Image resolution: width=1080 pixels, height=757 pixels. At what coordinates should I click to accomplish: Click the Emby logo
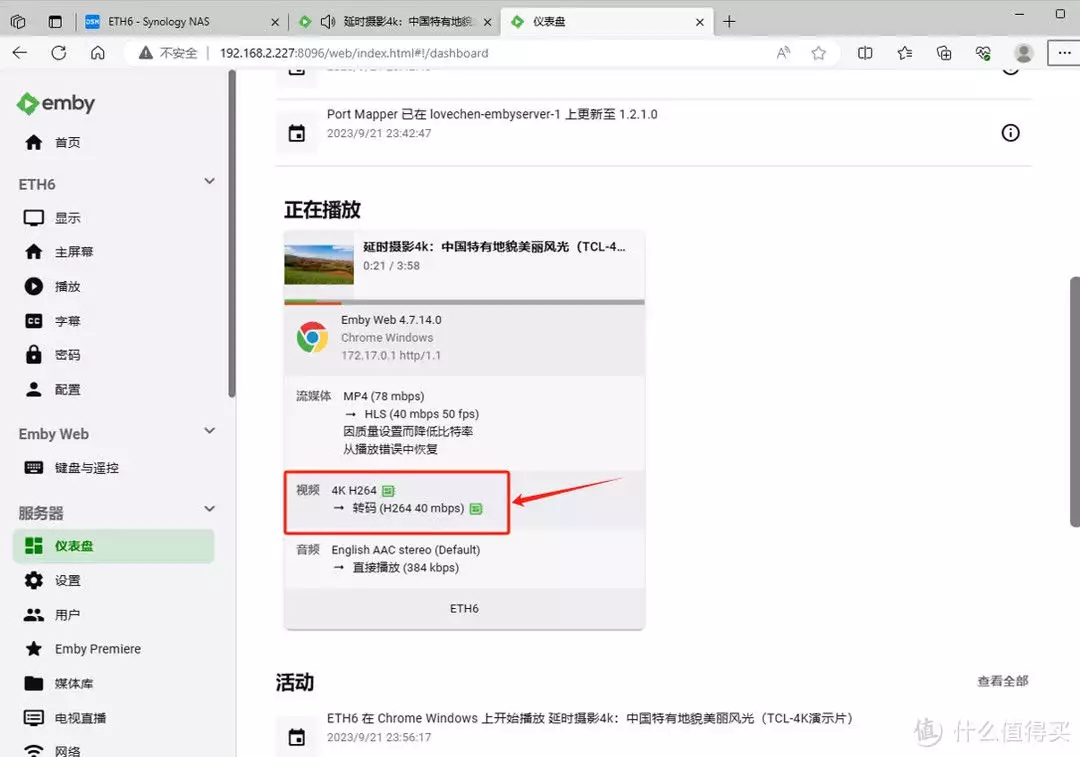click(56, 103)
